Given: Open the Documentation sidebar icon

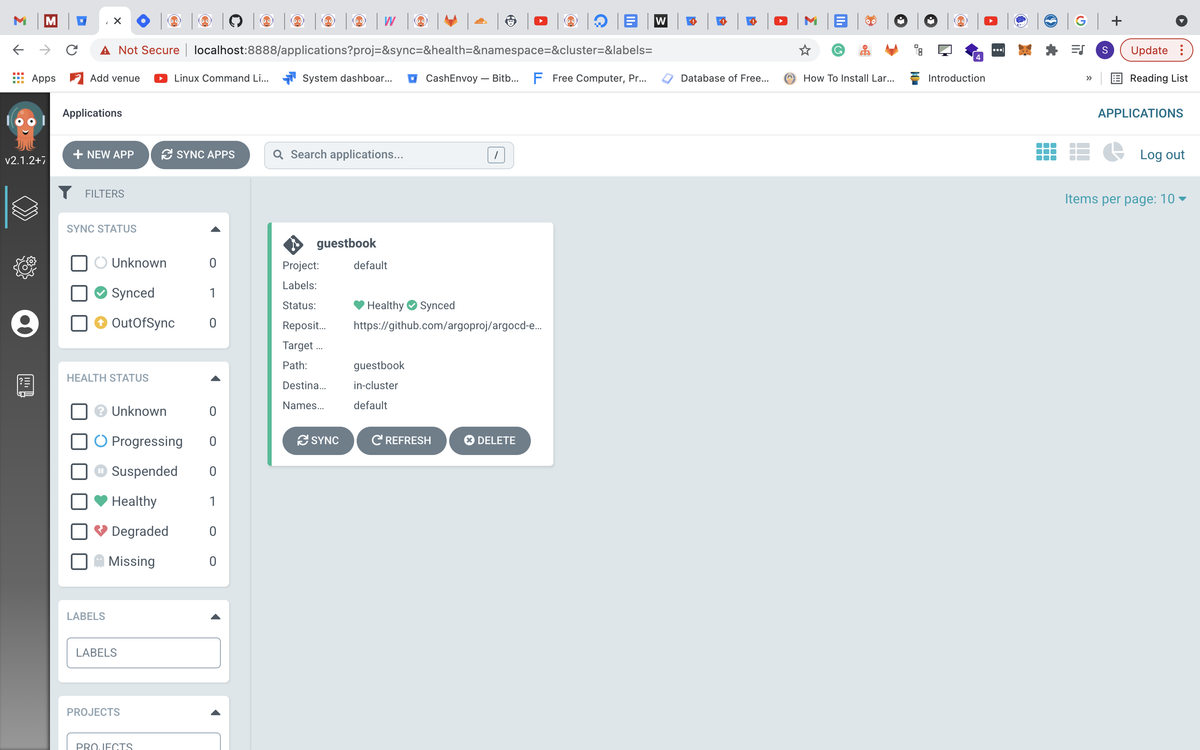Looking at the screenshot, I should (24, 383).
